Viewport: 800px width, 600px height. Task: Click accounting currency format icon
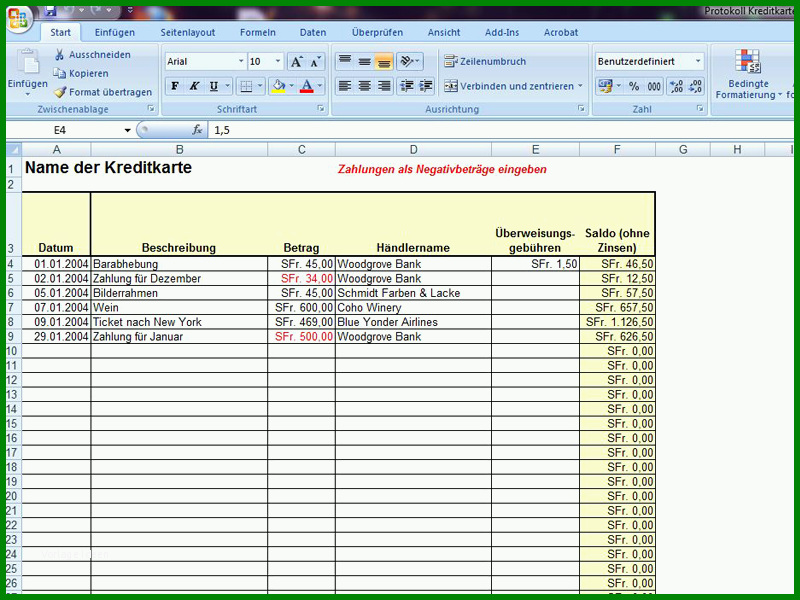[x=606, y=86]
